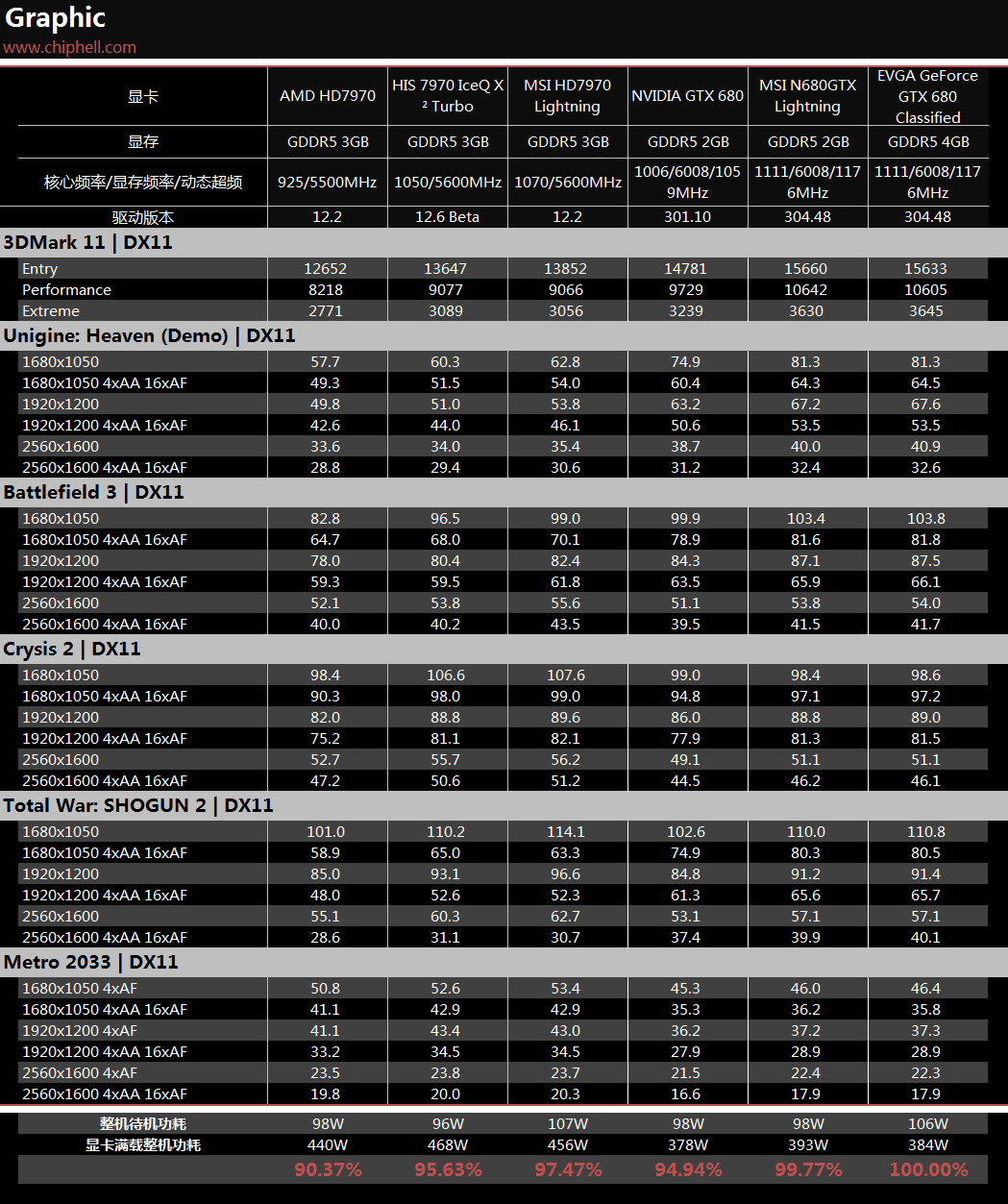Click the Extreme row label

click(51, 311)
